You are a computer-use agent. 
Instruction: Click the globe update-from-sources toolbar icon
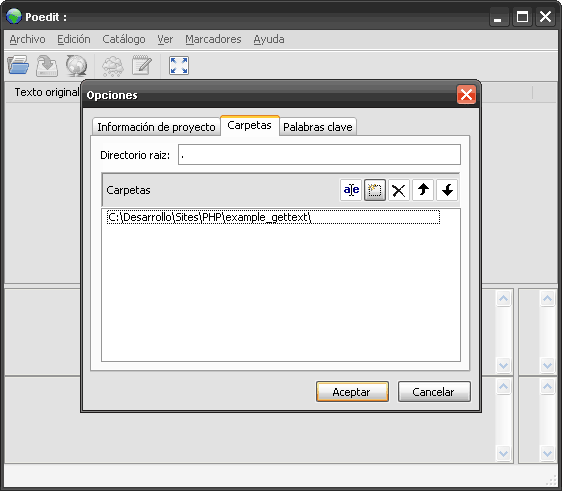(76, 66)
